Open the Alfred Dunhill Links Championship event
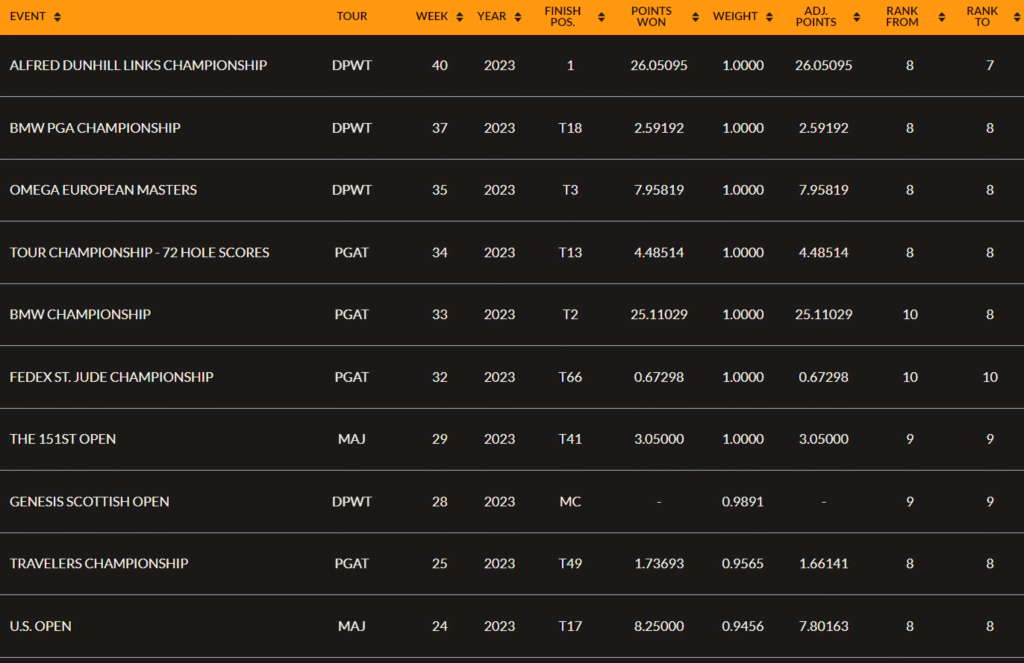The height and width of the screenshot is (663, 1024). pos(138,65)
